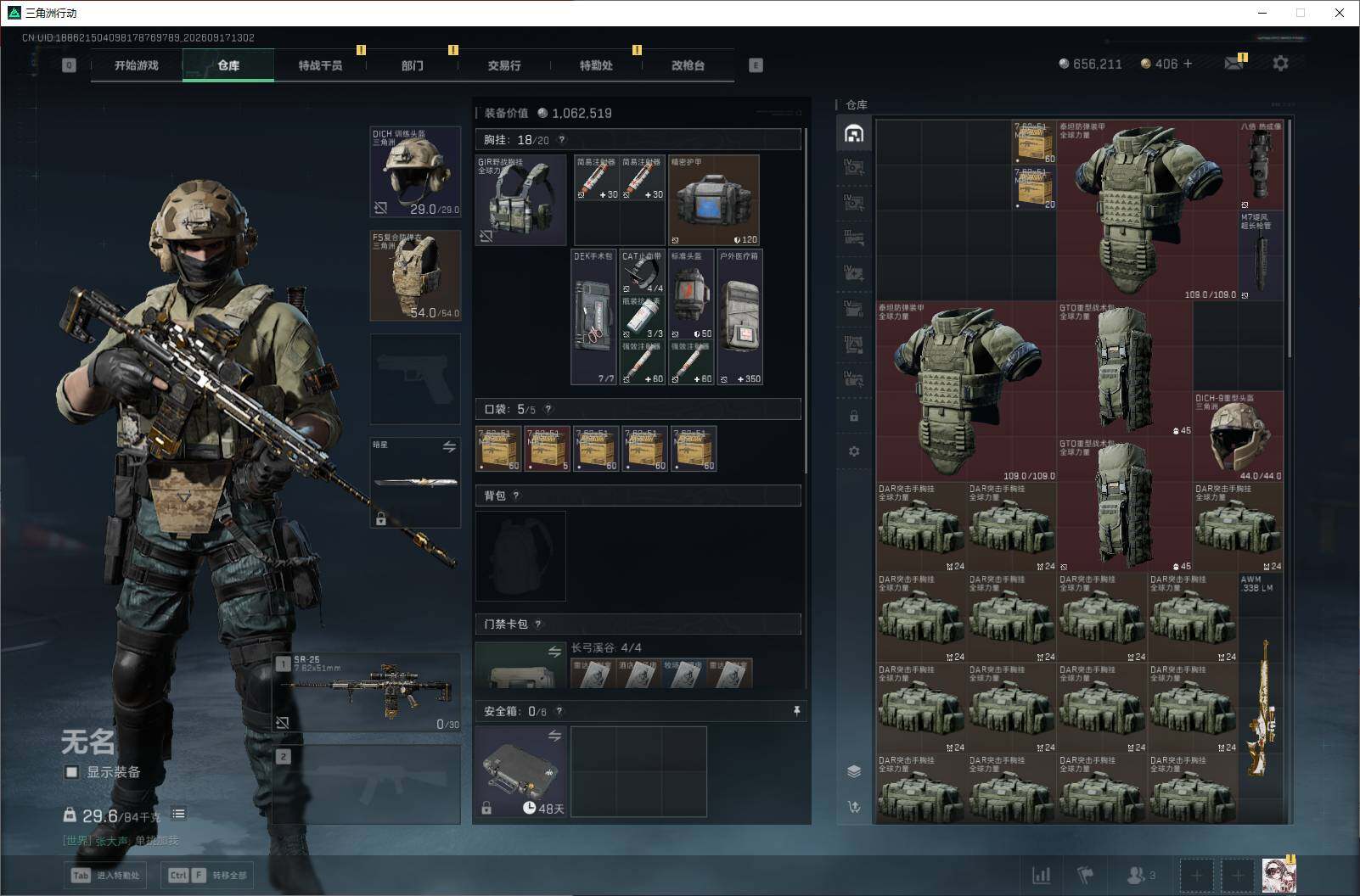The image size is (1360, 896).
Task: Open the statistics bar-chart icon at bottom
Action: pyautogui.click(x=1041, y=875)
